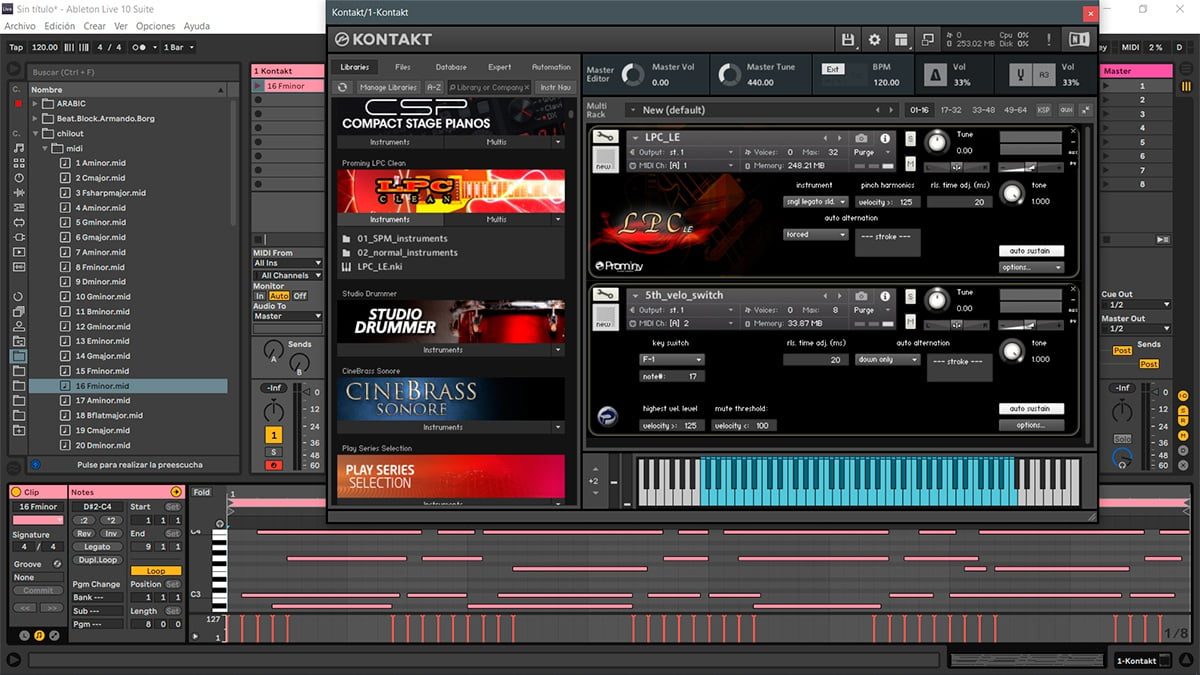Open the Archivo menu

point(20,26)
